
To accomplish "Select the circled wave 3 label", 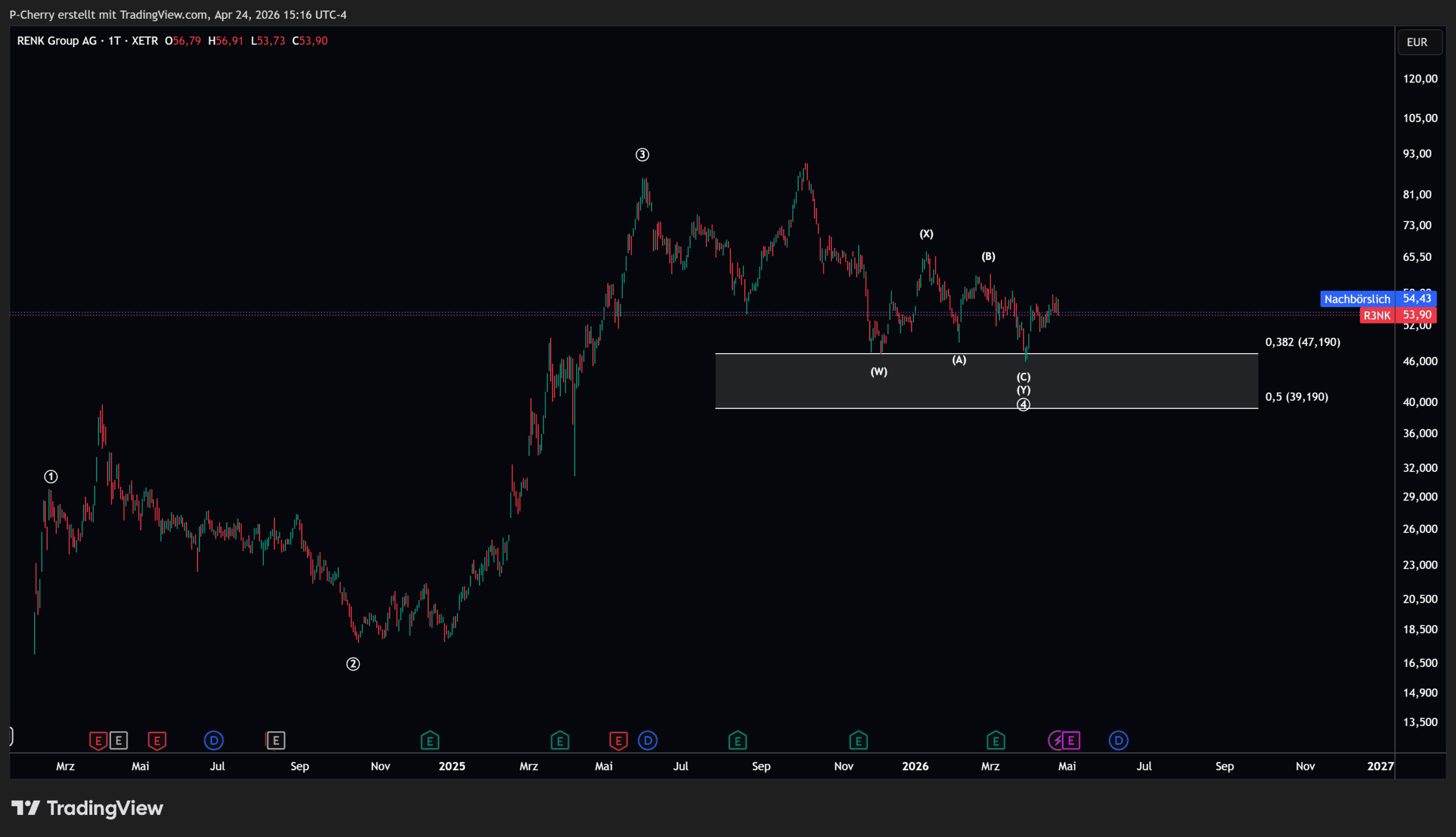I will coord(642,155).
